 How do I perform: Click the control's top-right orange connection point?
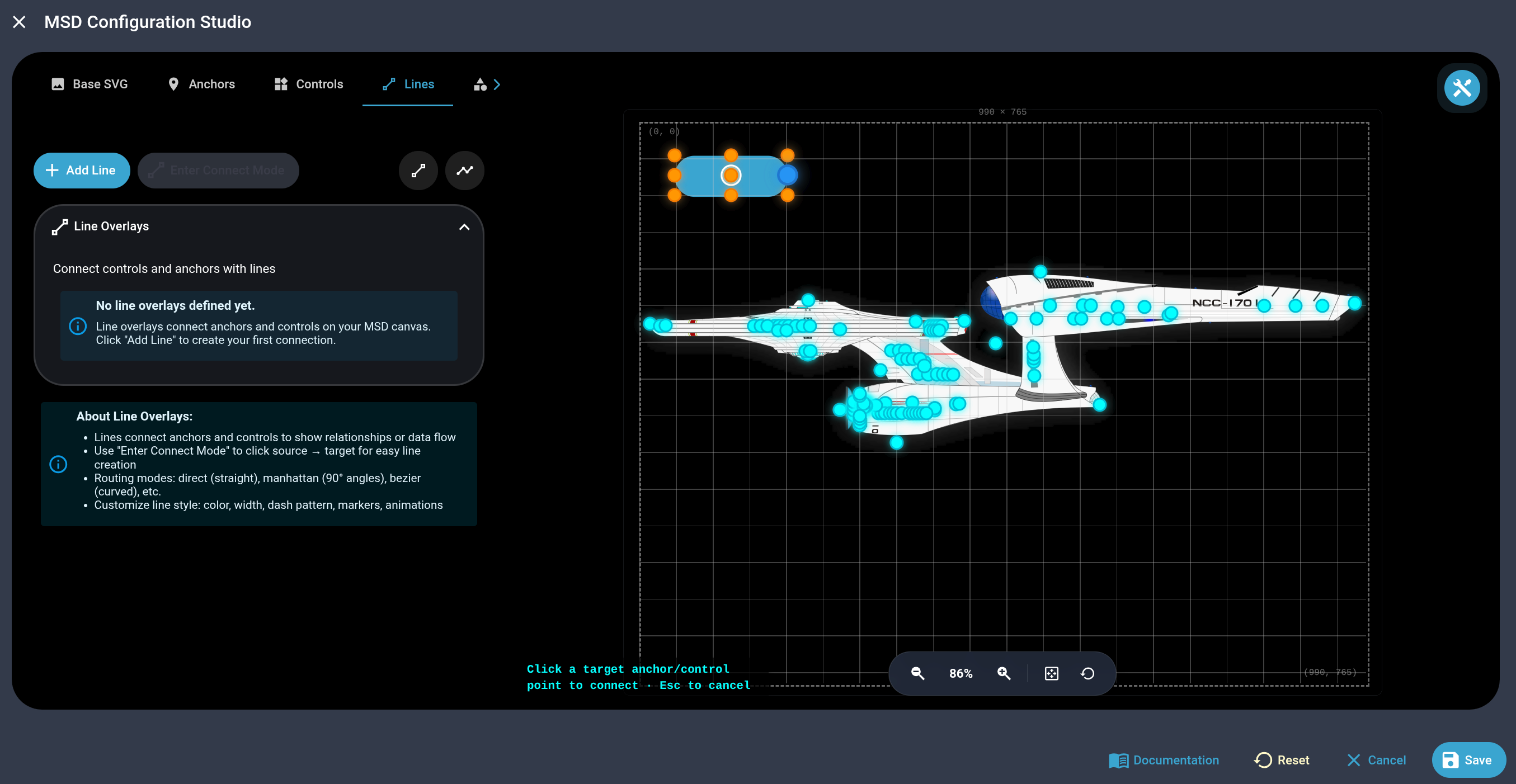[788, 155]
